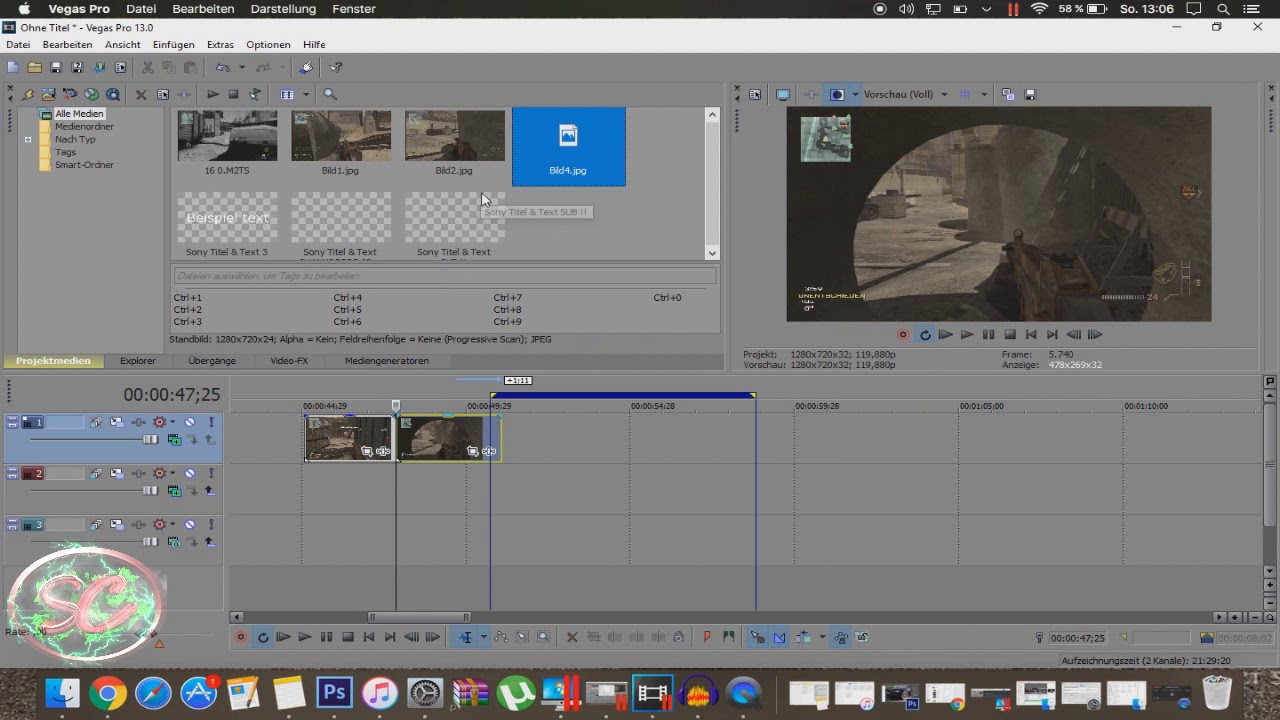Expand the Nach Typ folder
This screenshot has width=1280, height=720.
coord(28,140)
